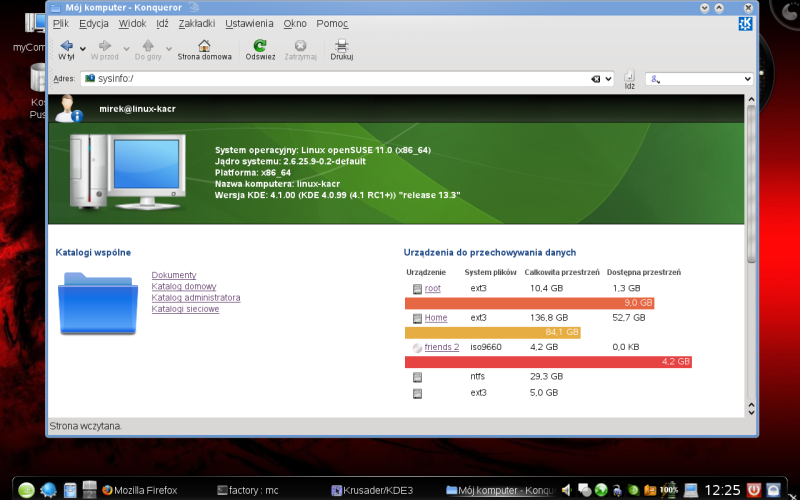Click the computer illustration in green banner
Image resolution: width=800 pixels, height=500 pixels.
pos(128,172)
